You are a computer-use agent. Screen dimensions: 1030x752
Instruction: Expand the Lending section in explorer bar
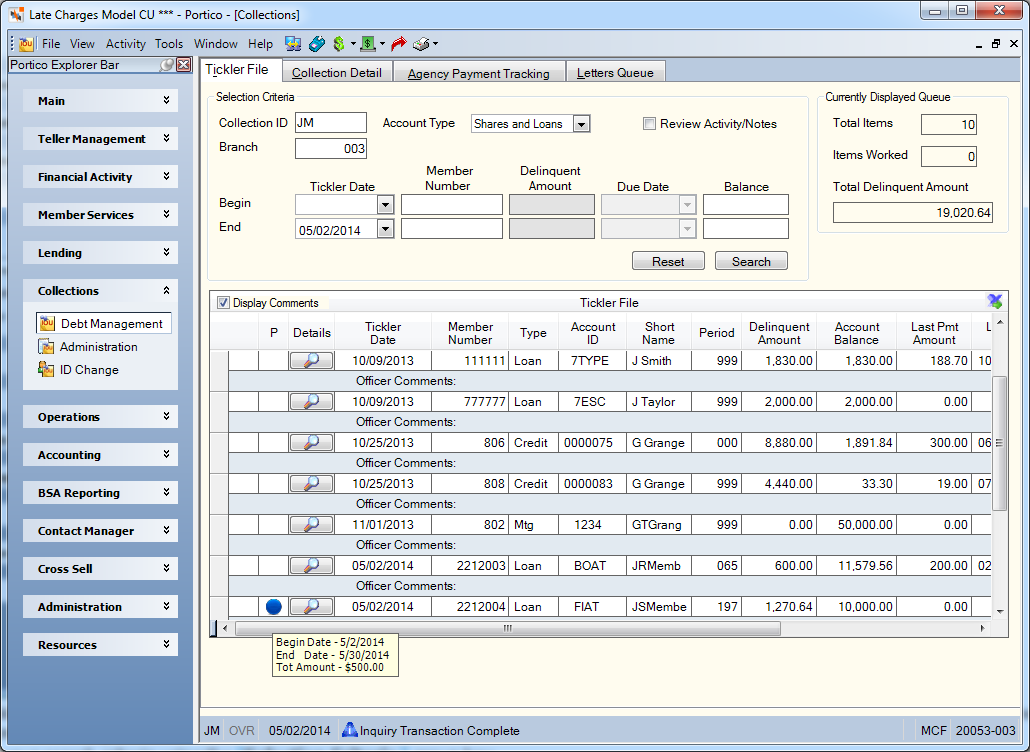click(x=101, y=253)
